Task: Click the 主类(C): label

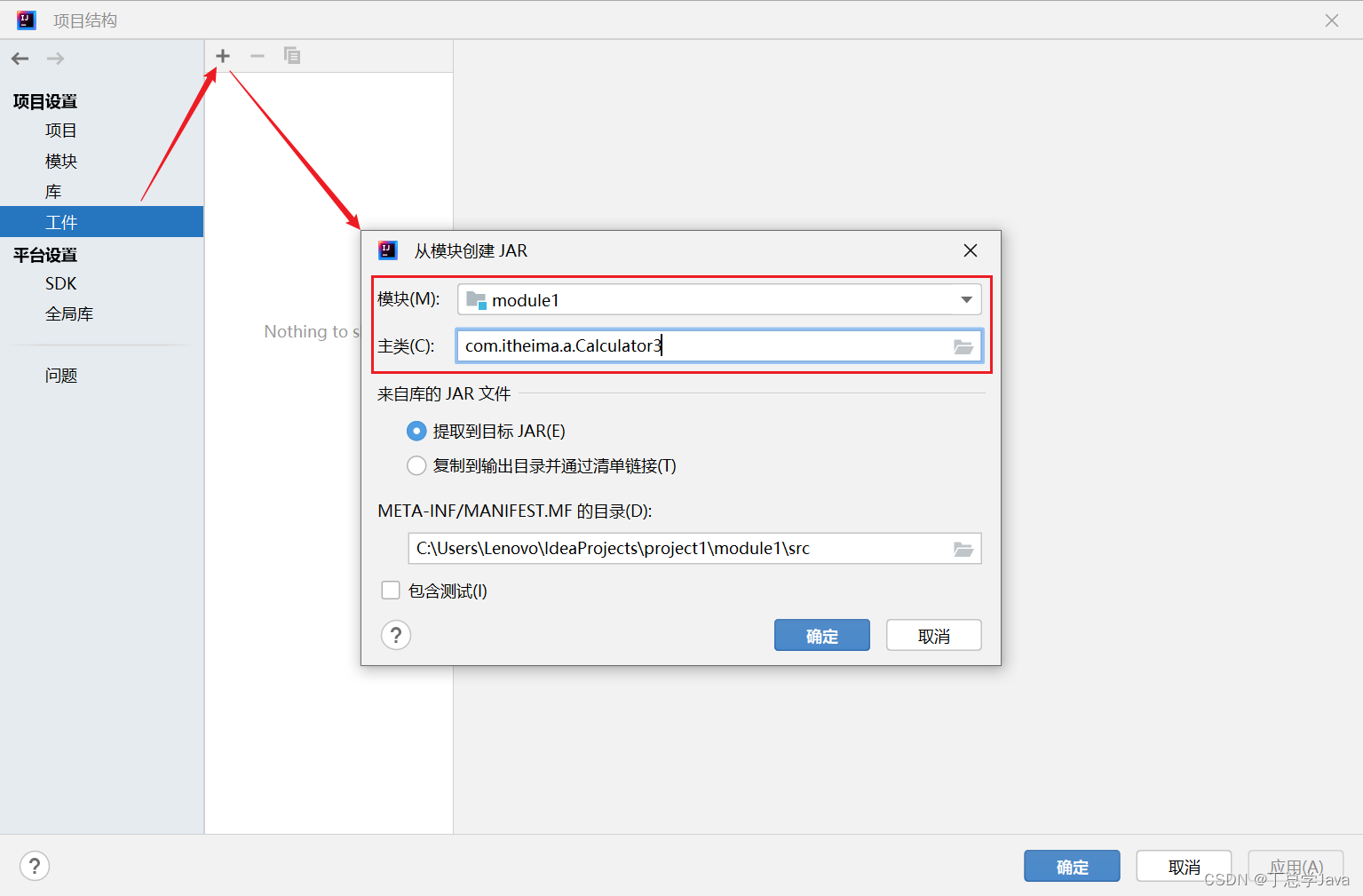Action: click(406, 345)
